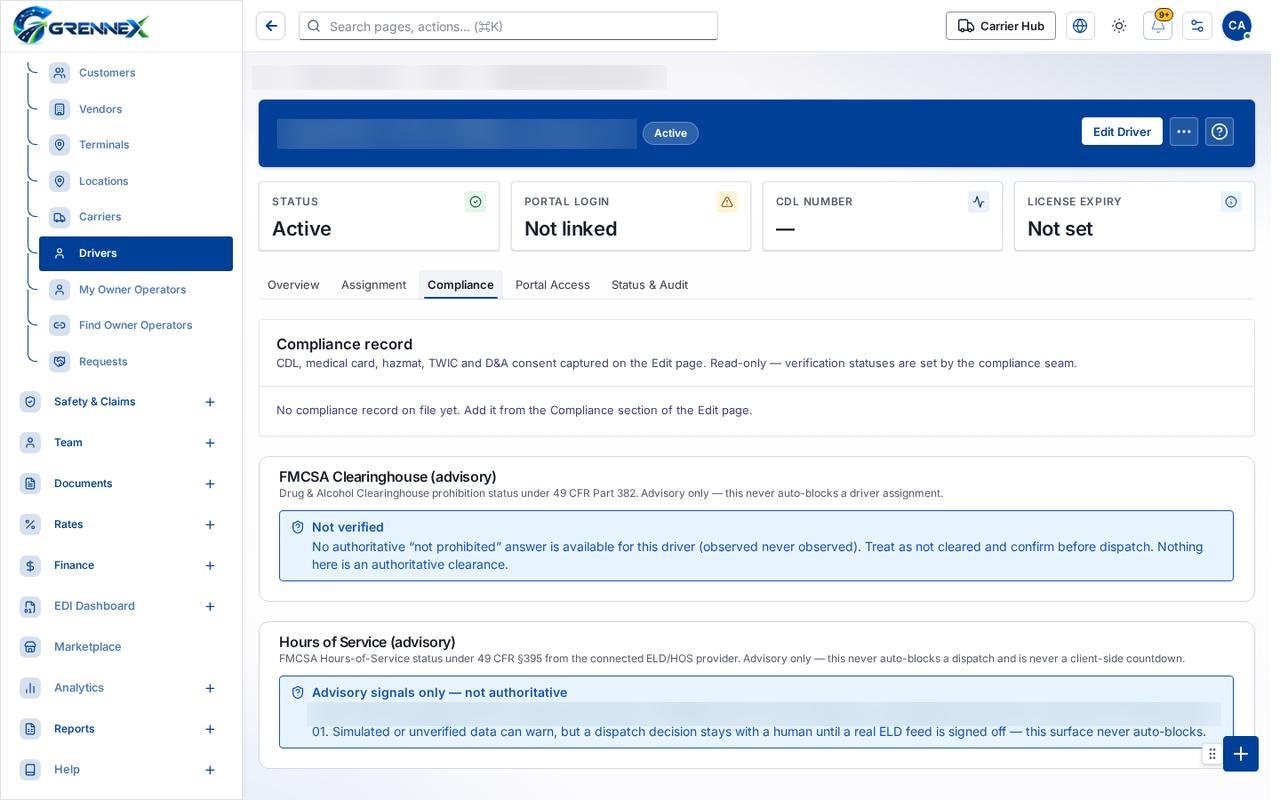Switch to the Overview tab
Screen dimensions: 1280x800
[x=293, y=285]
